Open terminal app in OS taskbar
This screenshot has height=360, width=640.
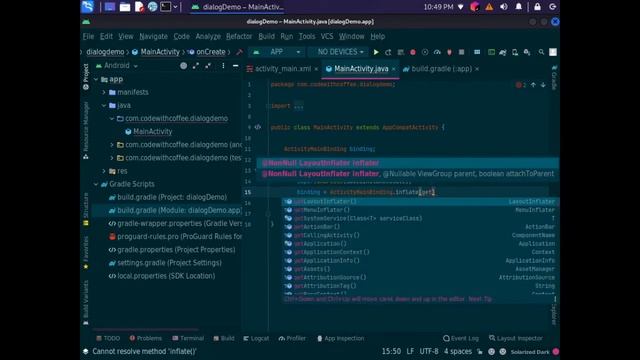(x=165, y=7)
